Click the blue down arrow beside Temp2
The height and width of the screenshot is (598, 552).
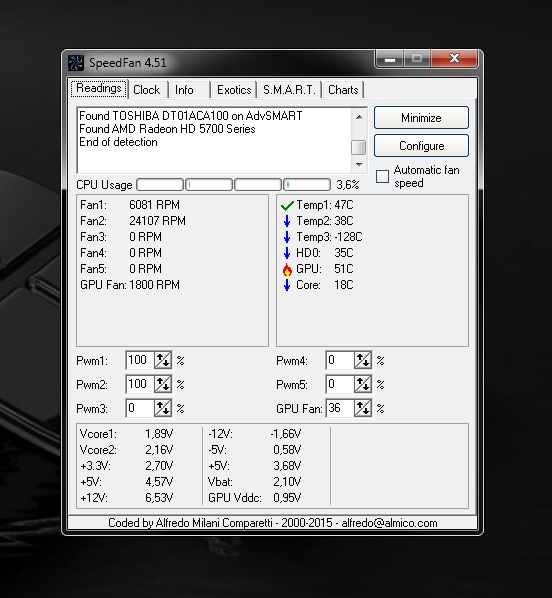pyautogui.click(x=287, y=221)
